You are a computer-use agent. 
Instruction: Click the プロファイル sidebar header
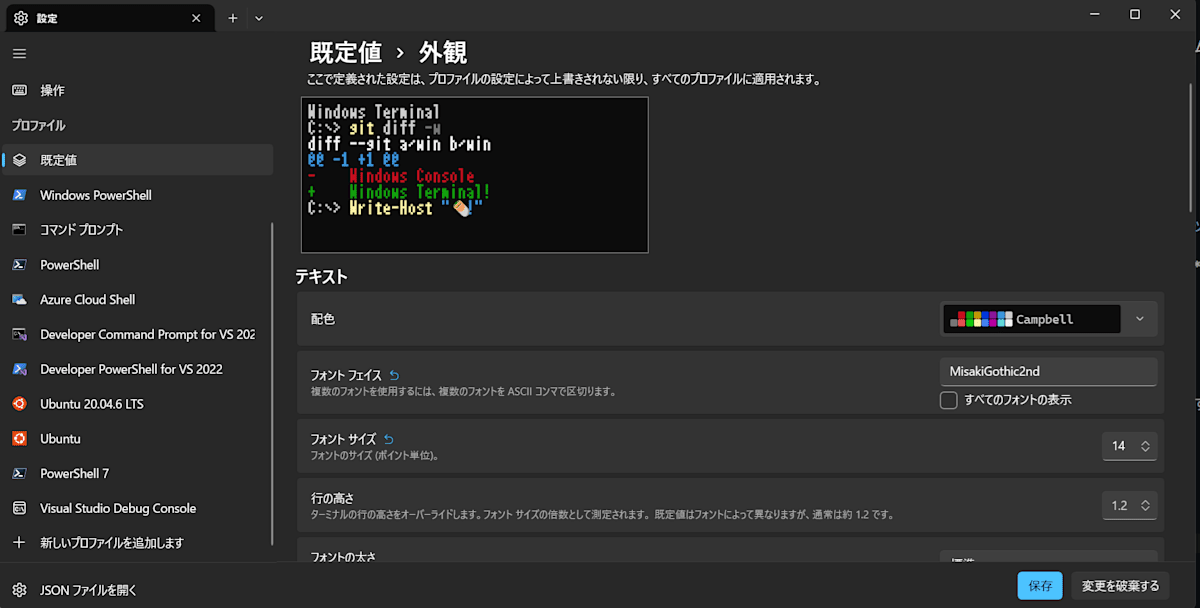coord(38,125)
